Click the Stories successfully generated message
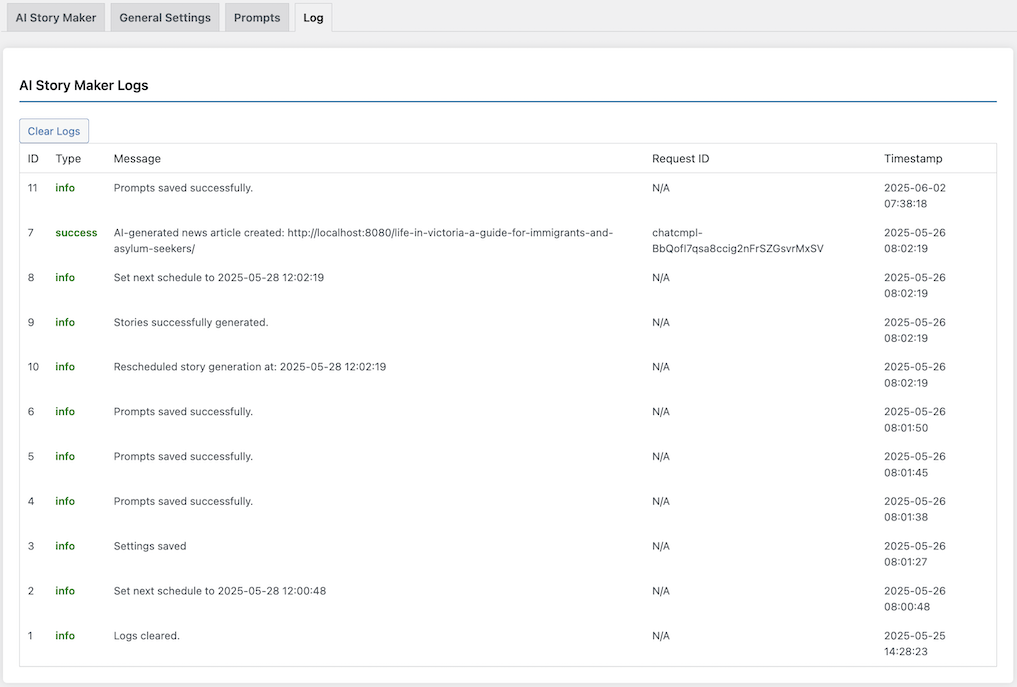 pyautogui.click(x=191, y=322)
